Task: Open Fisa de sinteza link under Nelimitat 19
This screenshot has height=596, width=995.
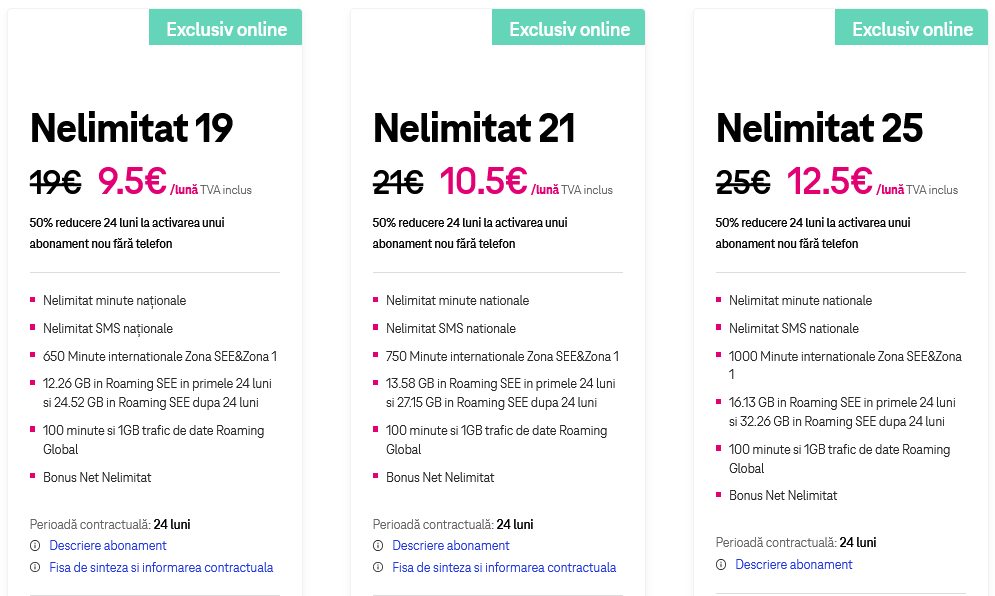Action: click(x=161, y=568)
